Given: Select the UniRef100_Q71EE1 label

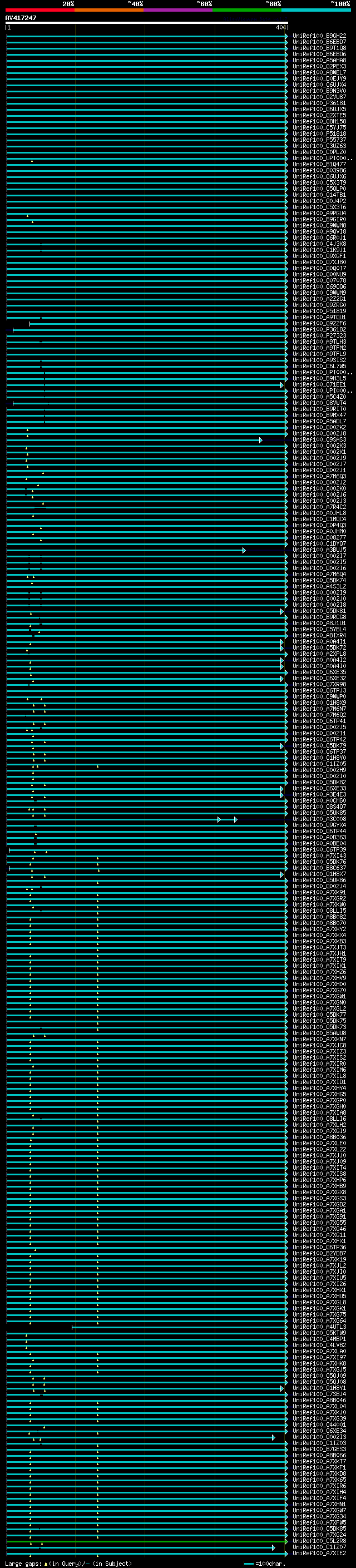Looking at the screenshot, I should [319, 385].
